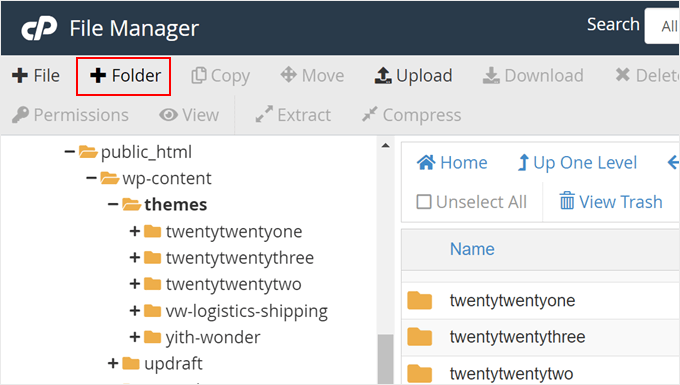The width and height of the screenshot is (680, 385).
Task: Select wp-content folder in tree
Action: pyautogui.click(x=156, y=179)
